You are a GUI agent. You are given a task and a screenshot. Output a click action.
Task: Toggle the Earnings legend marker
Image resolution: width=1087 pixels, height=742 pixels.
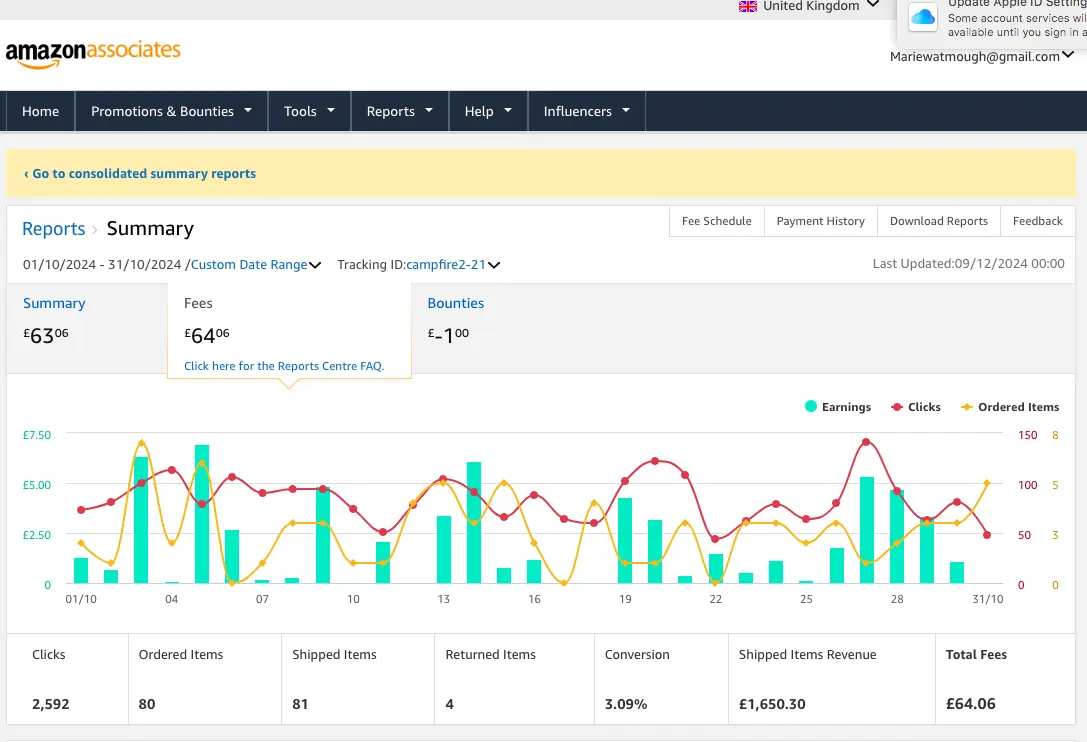pyautogui.click(x=810, y=406)
